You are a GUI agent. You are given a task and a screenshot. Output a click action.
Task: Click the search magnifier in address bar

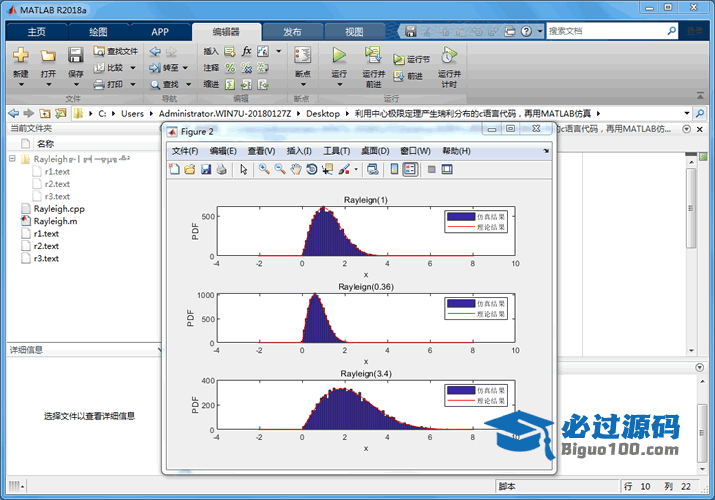[700, 113]
